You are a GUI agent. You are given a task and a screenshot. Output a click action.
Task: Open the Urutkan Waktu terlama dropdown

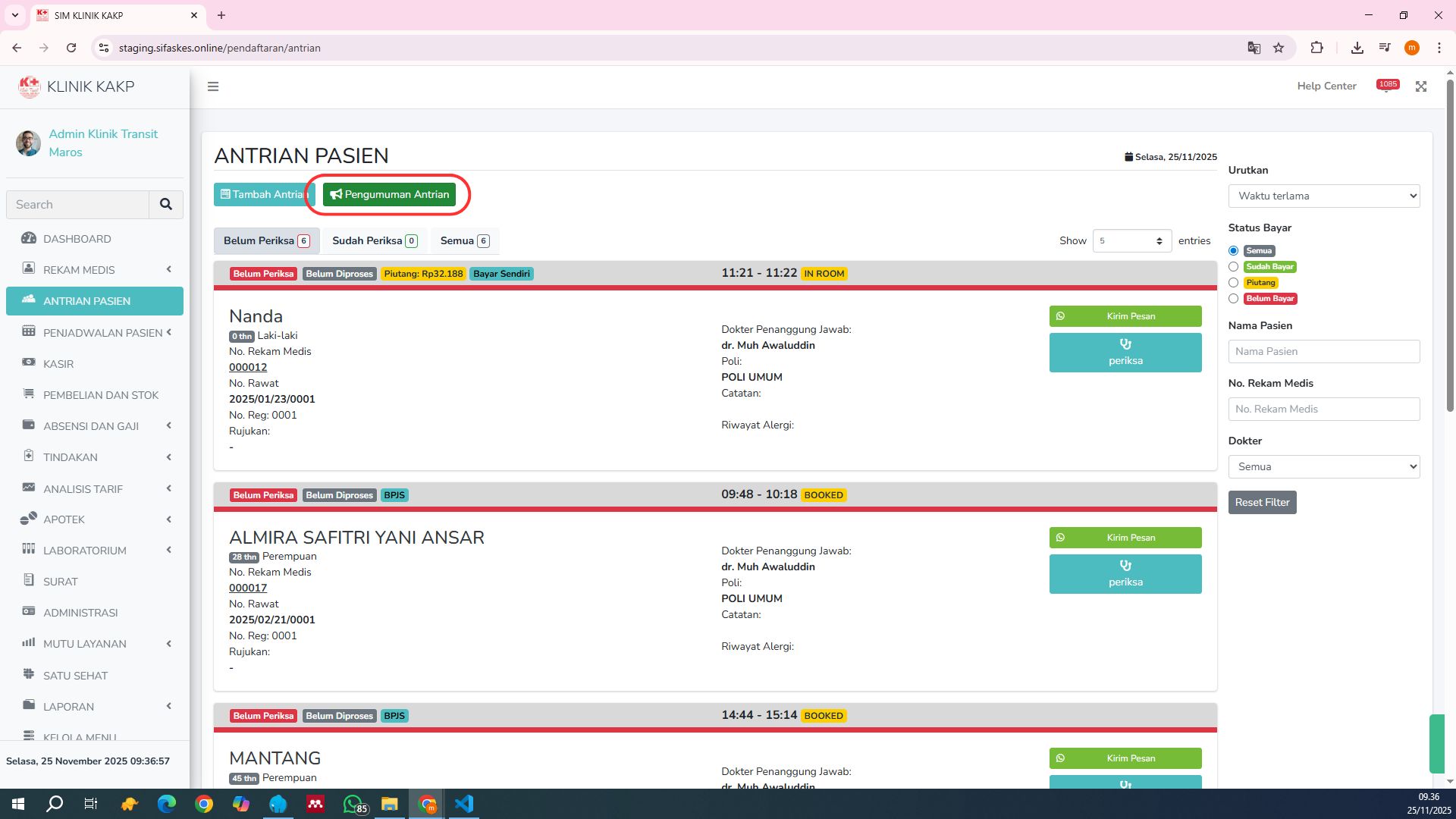coord(1323,196)
